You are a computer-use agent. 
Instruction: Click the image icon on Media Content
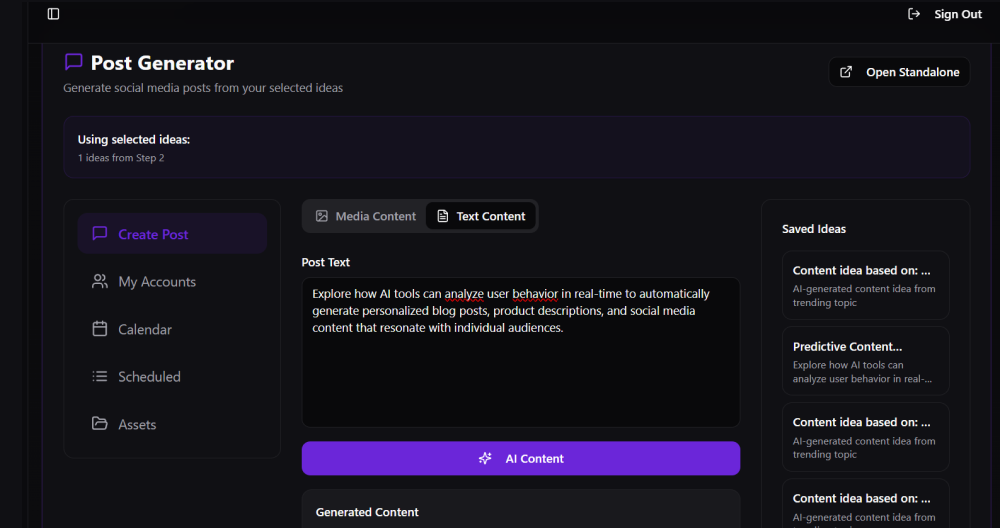tap(322, 216)
